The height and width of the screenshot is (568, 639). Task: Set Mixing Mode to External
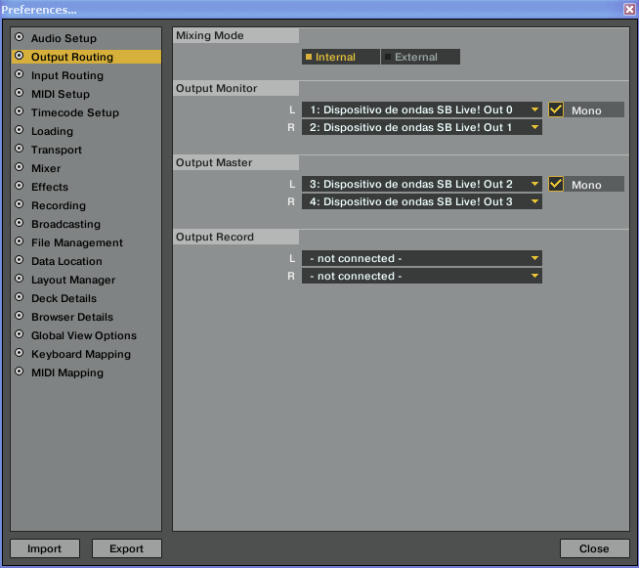pyautogui.click(x=421, y=57)
